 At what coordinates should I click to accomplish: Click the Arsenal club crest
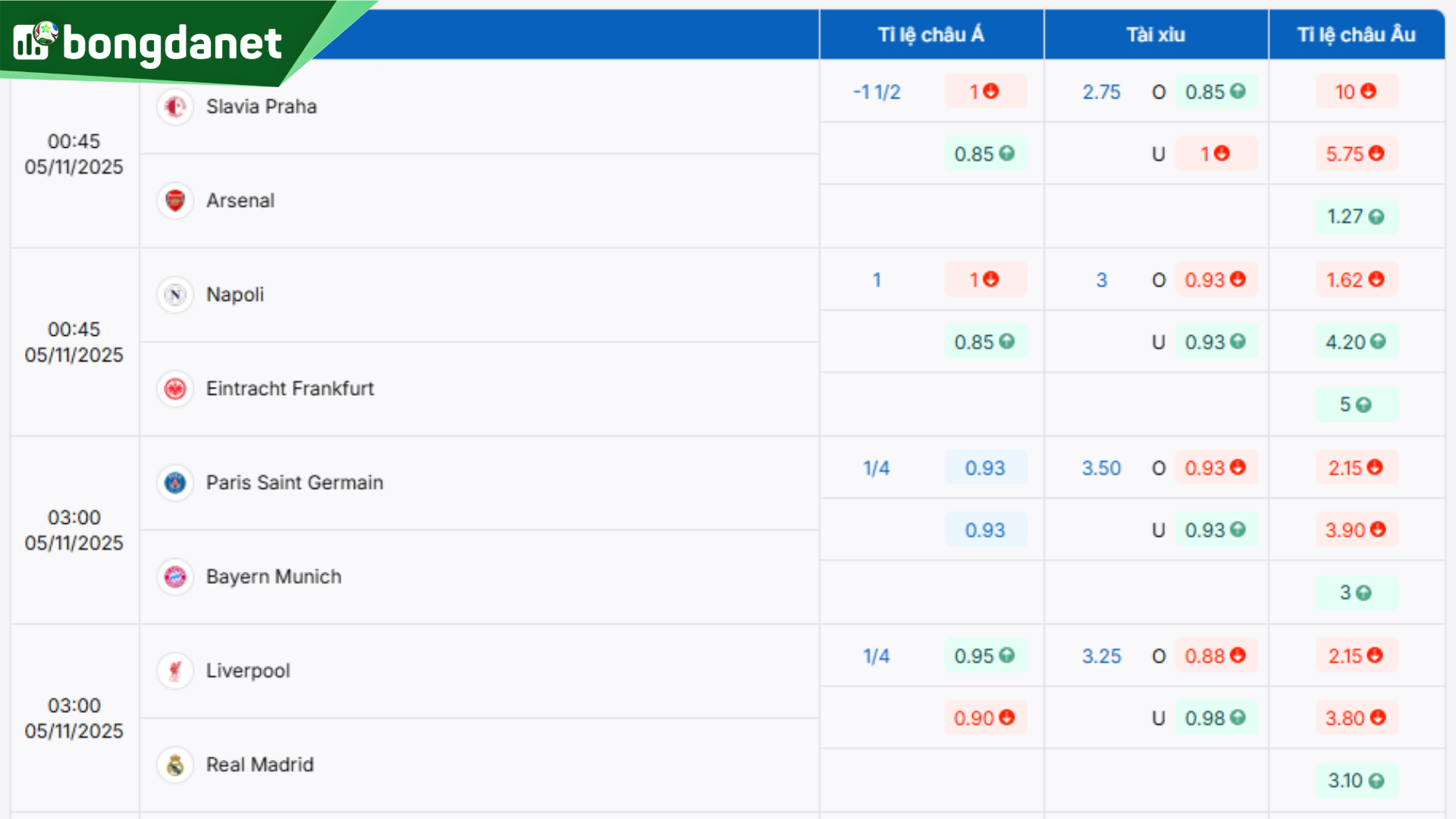click(x=175, y=201)
